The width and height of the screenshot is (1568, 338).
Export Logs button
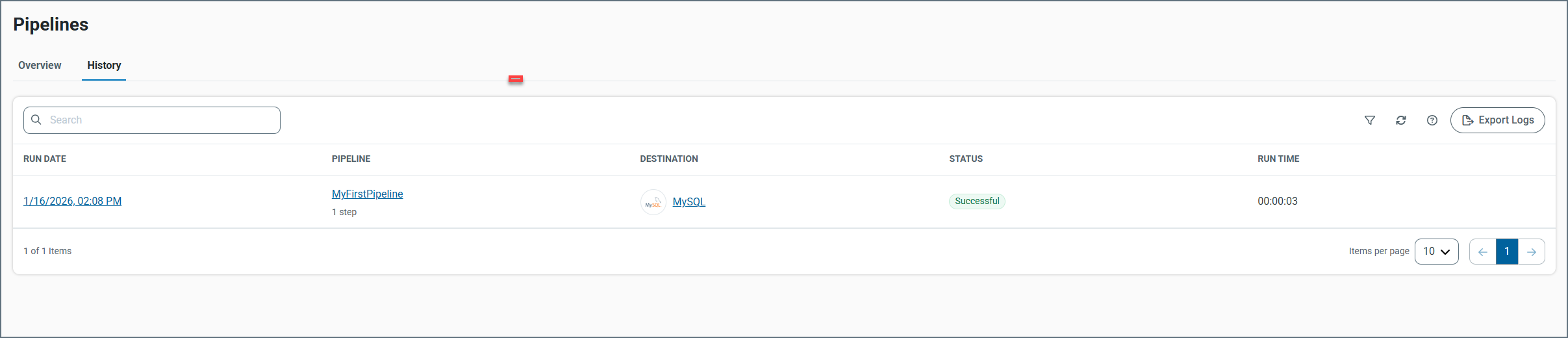coord(1498,120)
